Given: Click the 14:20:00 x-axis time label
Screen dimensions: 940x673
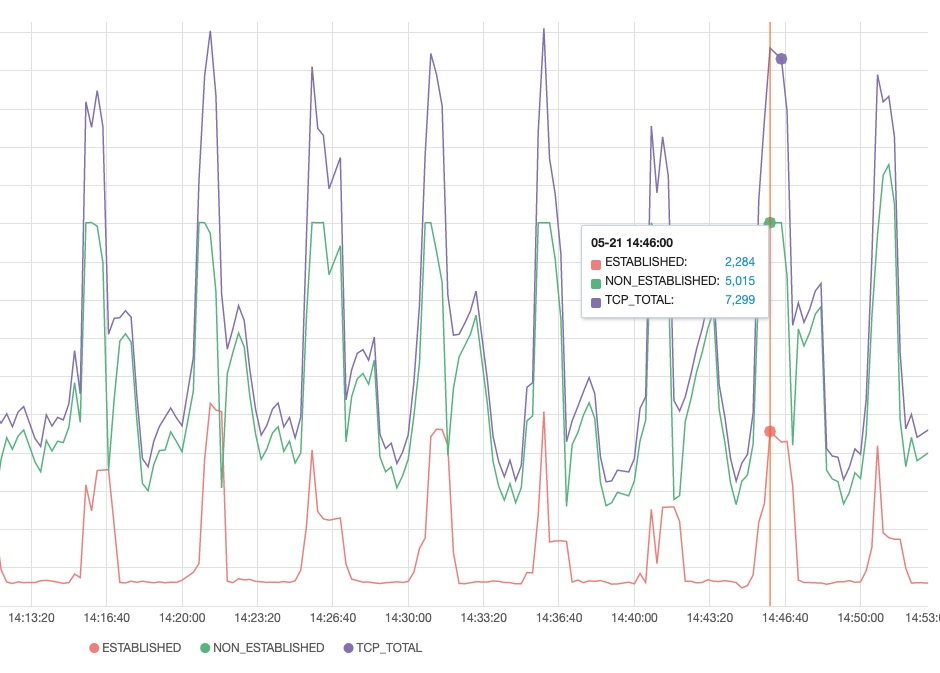Looking at the screenshot, I should pyautogui.click(x=182, y=619).
